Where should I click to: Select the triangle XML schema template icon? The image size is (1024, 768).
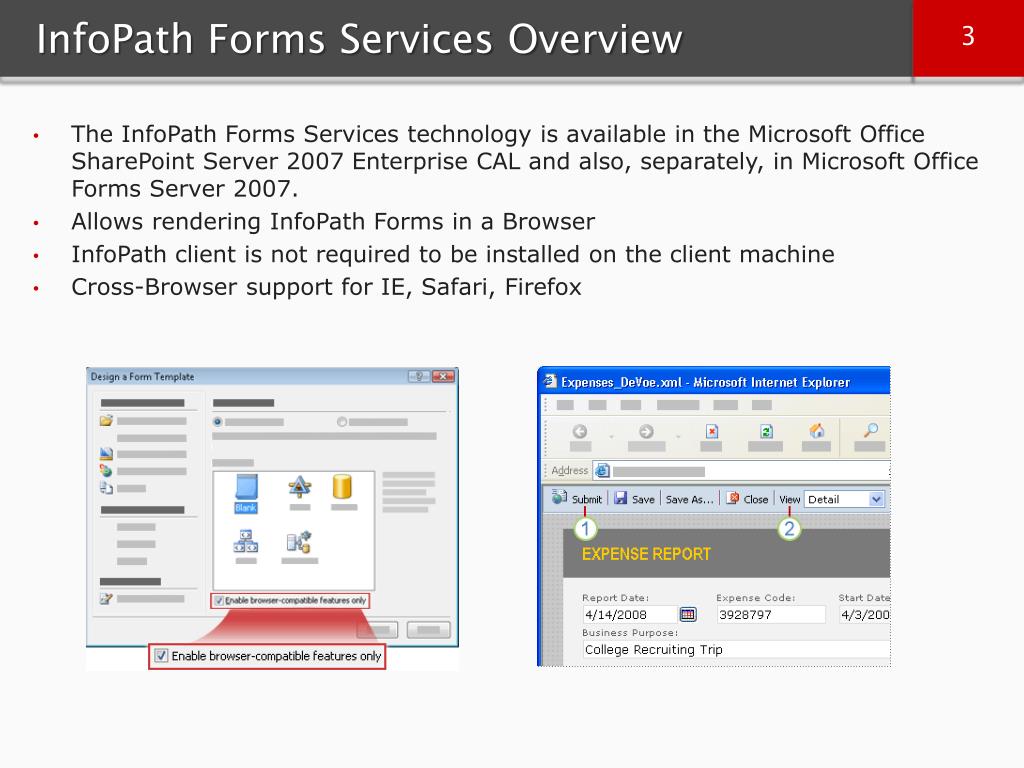300,487
